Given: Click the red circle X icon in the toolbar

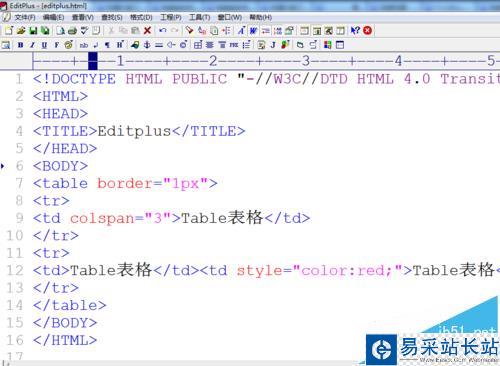Looking at the screenshot, I should coord(368,31).
